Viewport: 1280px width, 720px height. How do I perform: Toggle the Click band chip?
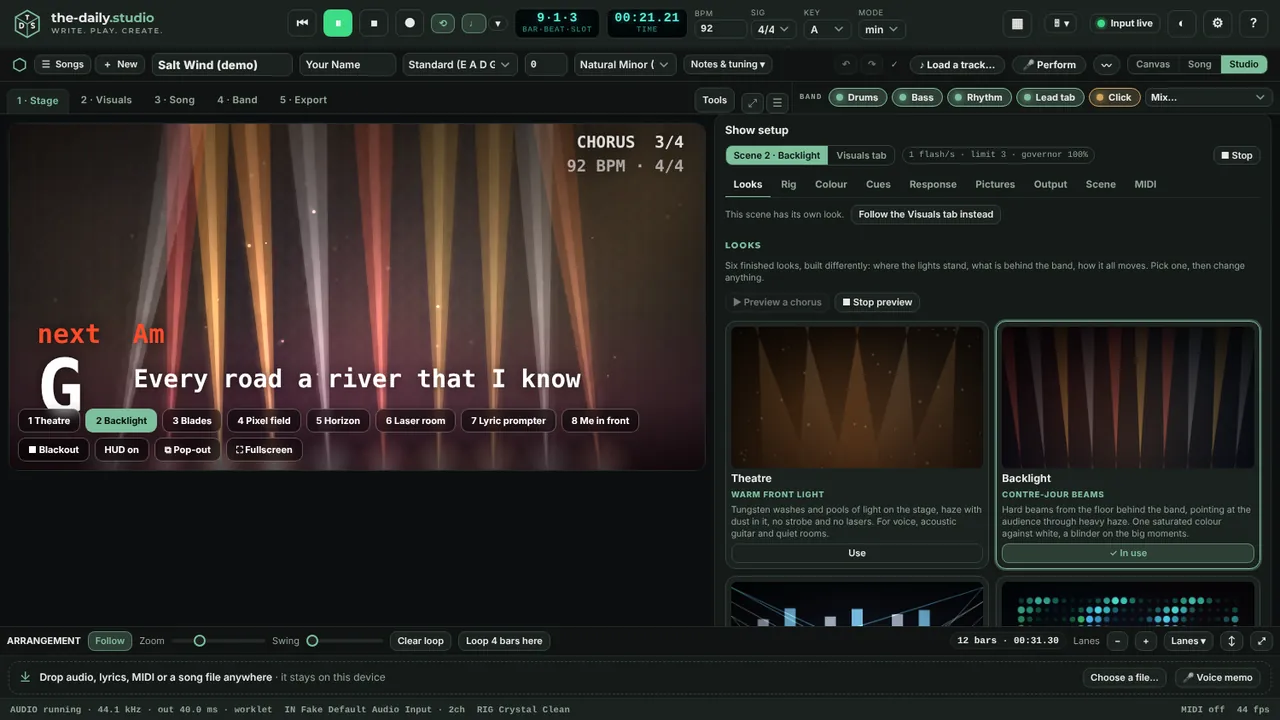coord(1114,97)
